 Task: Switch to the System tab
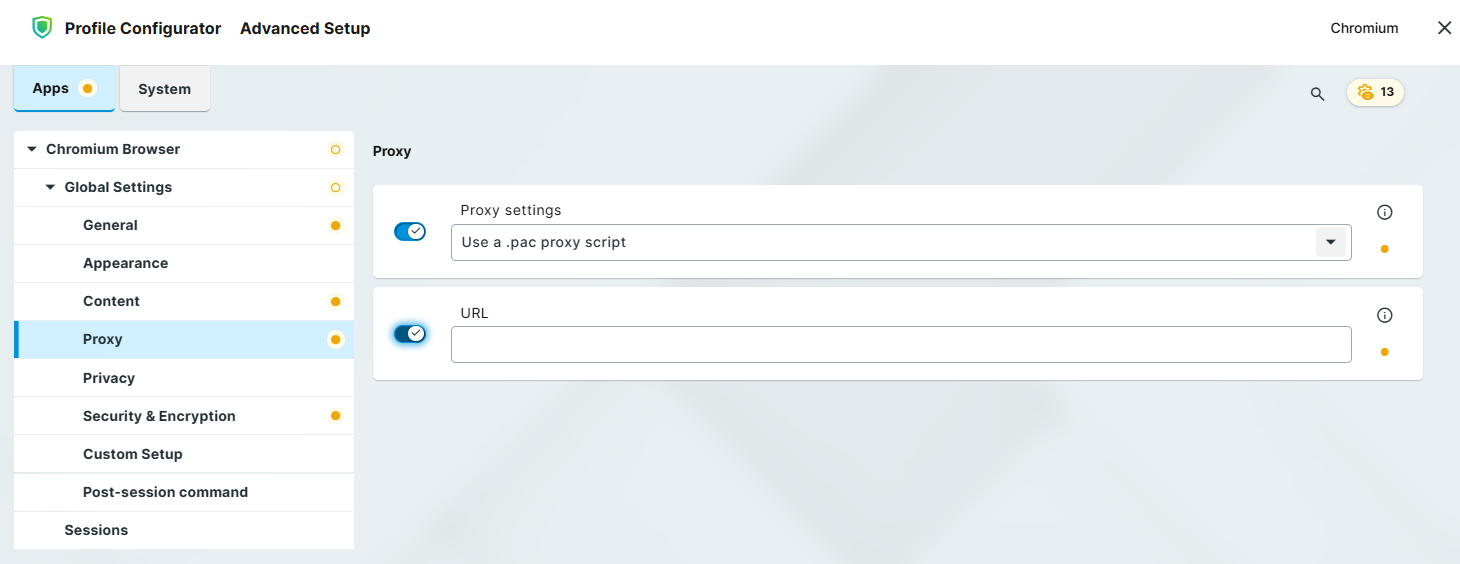point(164,89)
